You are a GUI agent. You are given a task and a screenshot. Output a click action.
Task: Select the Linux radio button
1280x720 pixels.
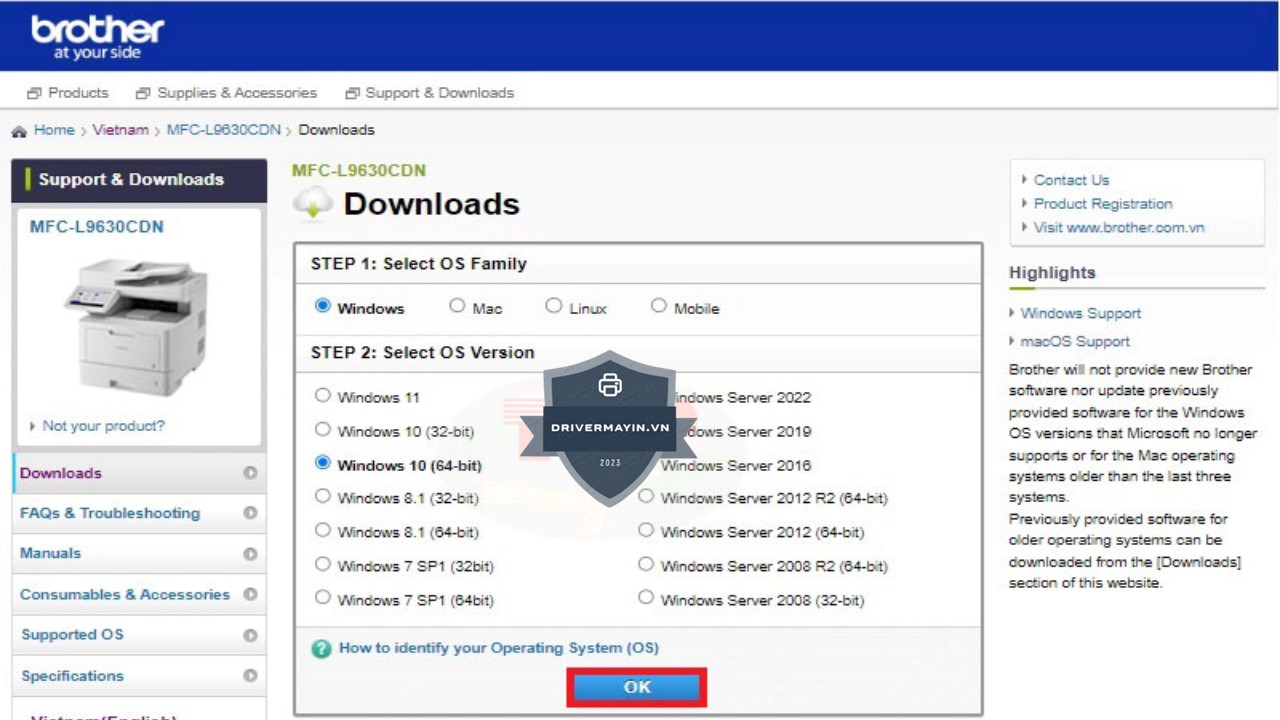[x=554, y=306]
